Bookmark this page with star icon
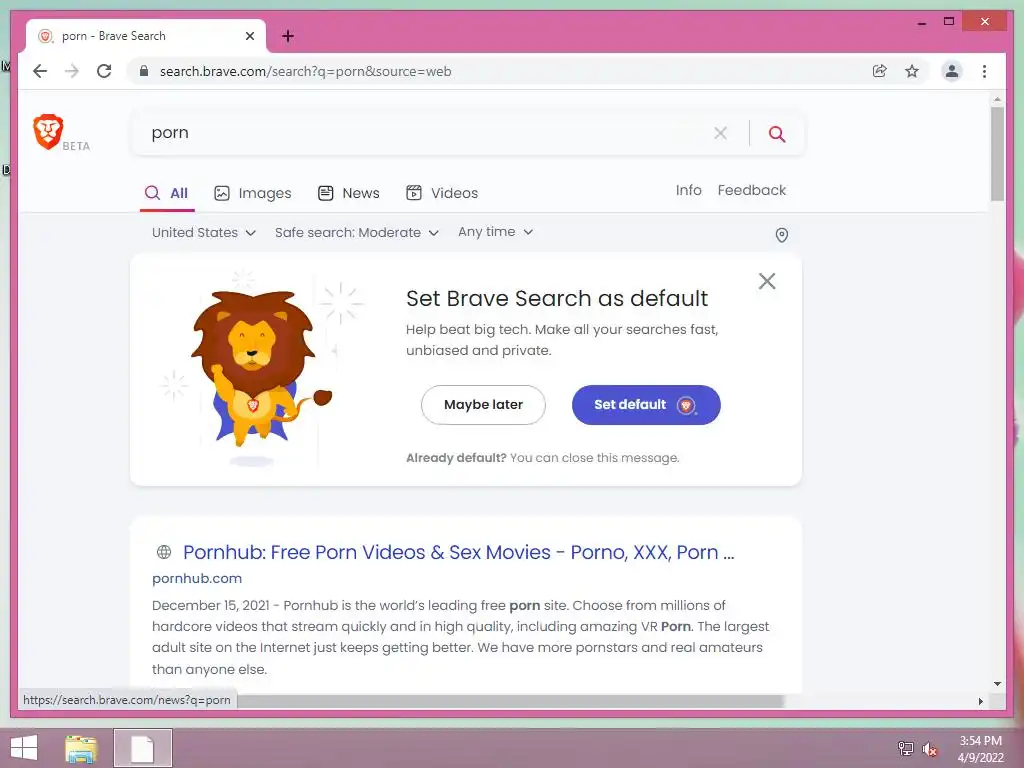The height and width of the screenshot is (768, 1024). pos(912,71)
